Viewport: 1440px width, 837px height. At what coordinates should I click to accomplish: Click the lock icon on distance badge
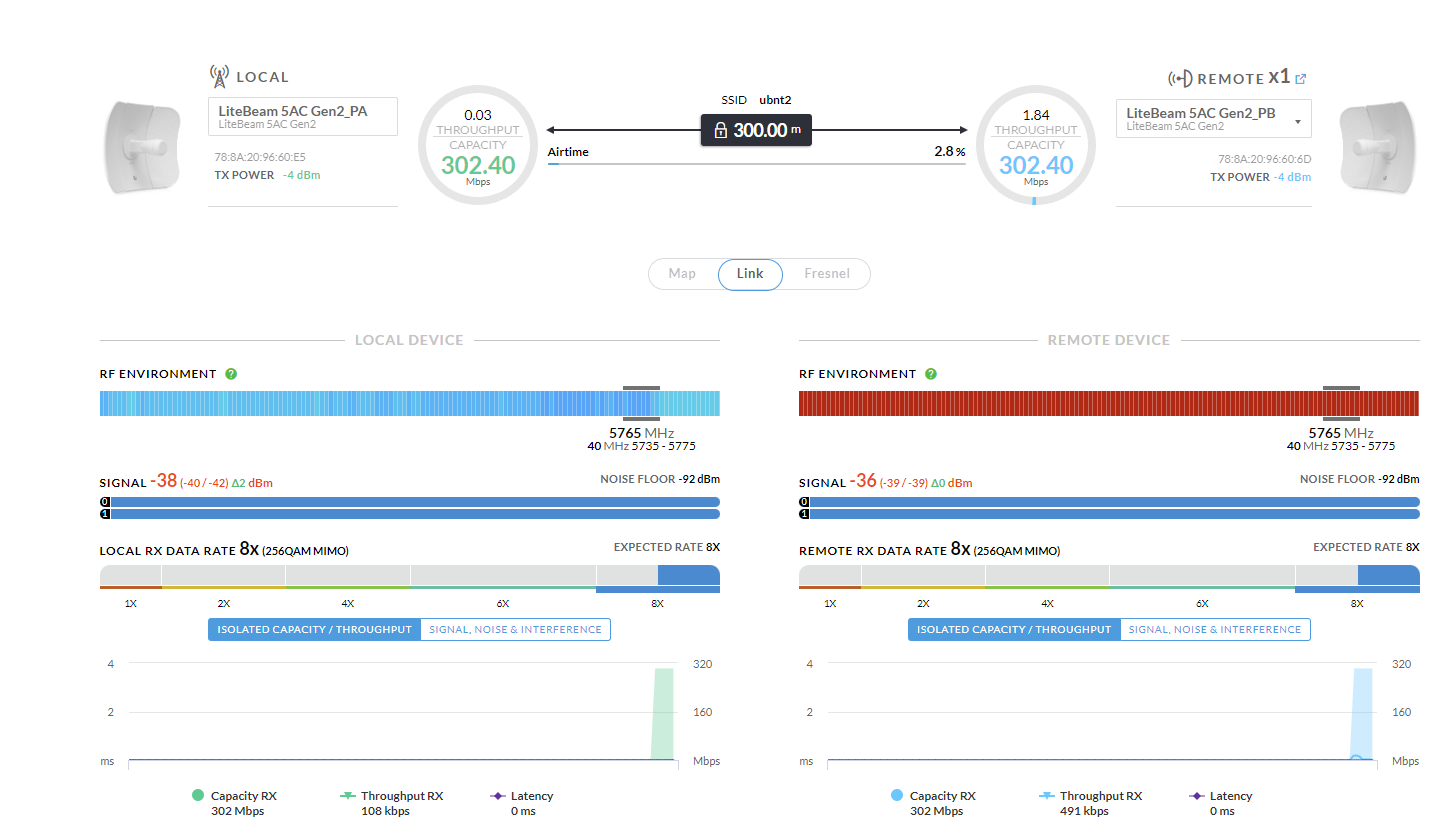click(720, 130)
